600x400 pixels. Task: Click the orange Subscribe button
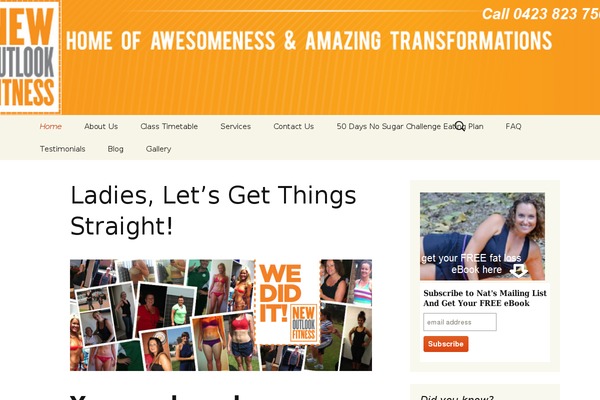tap(446, 344)
